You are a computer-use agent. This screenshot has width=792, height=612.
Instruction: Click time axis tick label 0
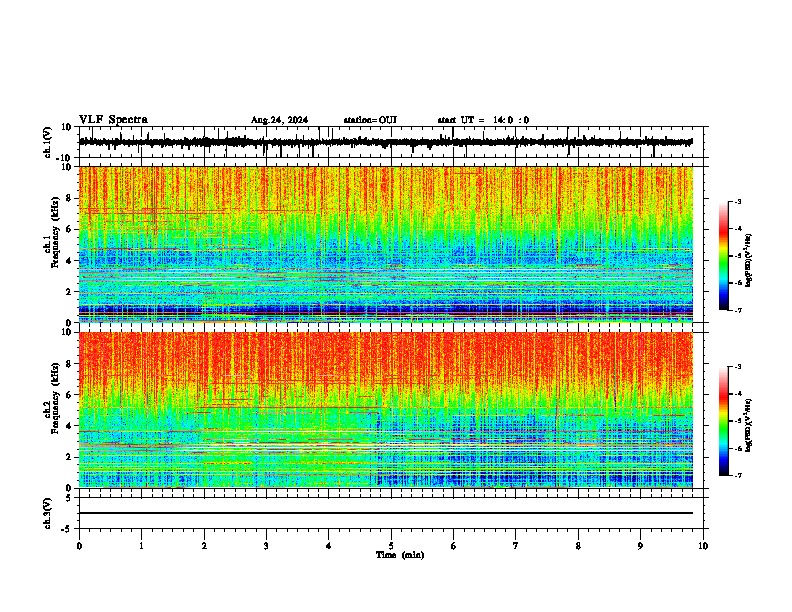[x=79, y=546]
